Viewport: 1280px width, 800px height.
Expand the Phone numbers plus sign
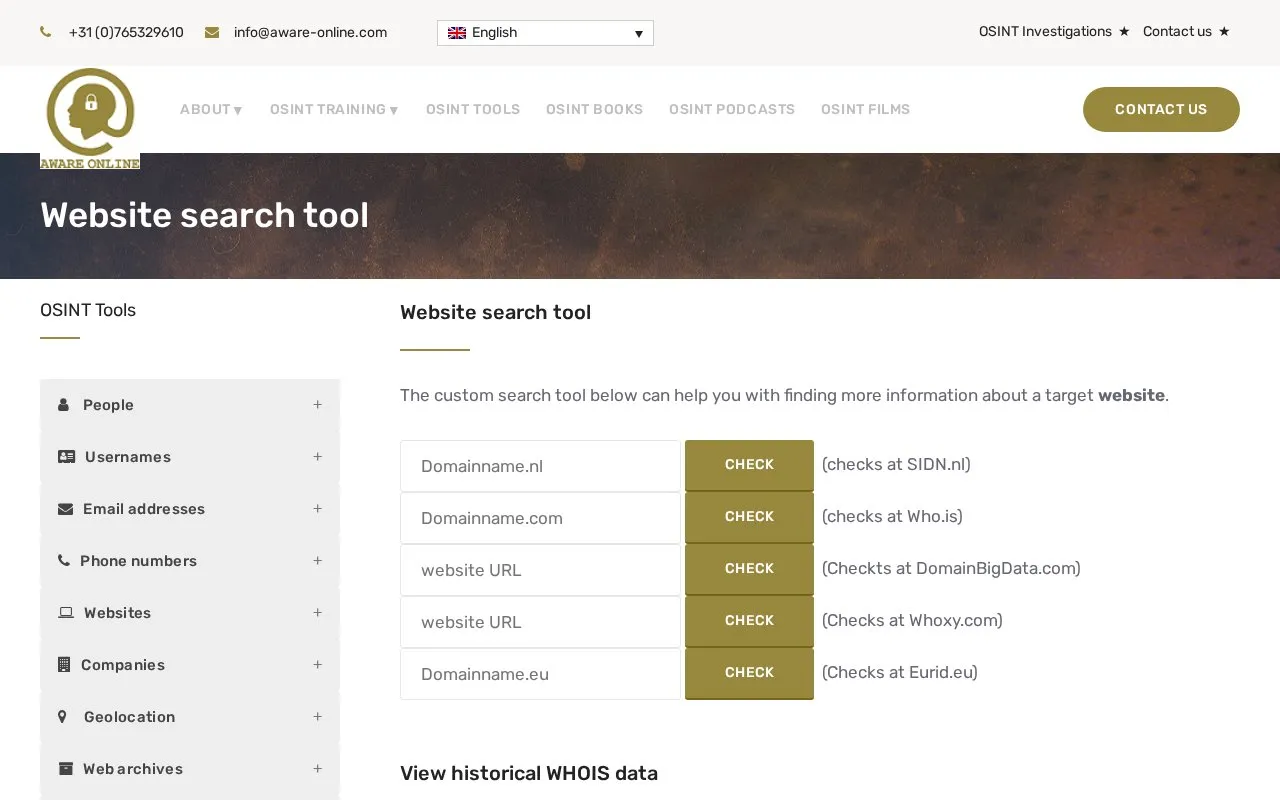[x=317, y=561]
